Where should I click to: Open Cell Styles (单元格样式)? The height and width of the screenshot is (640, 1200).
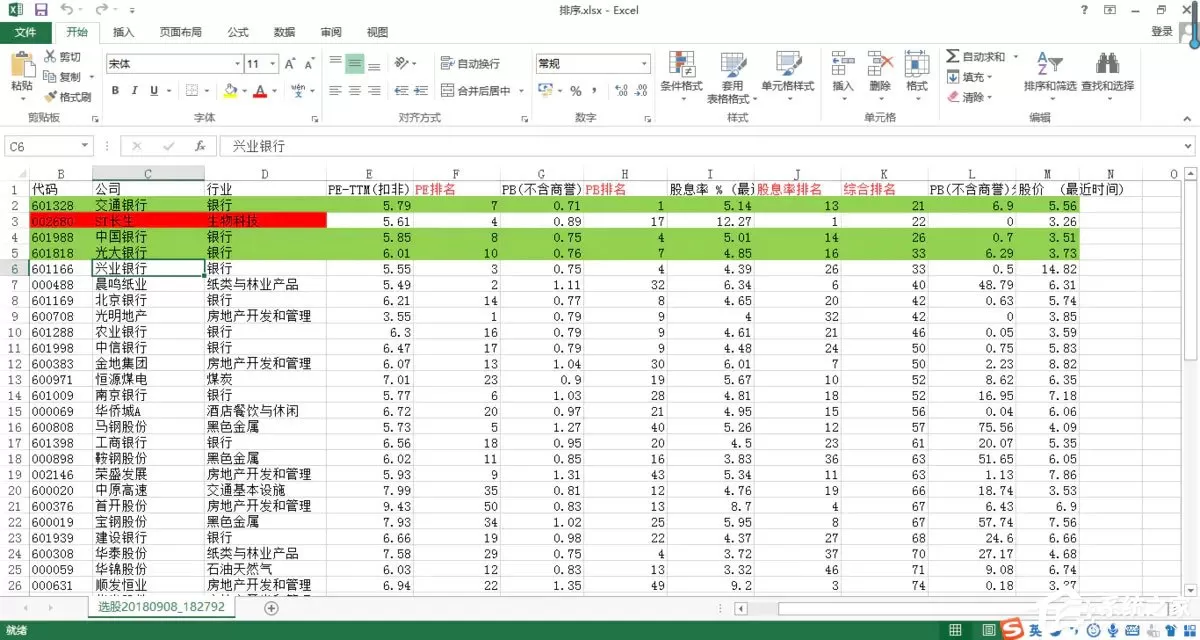point(788,76)
